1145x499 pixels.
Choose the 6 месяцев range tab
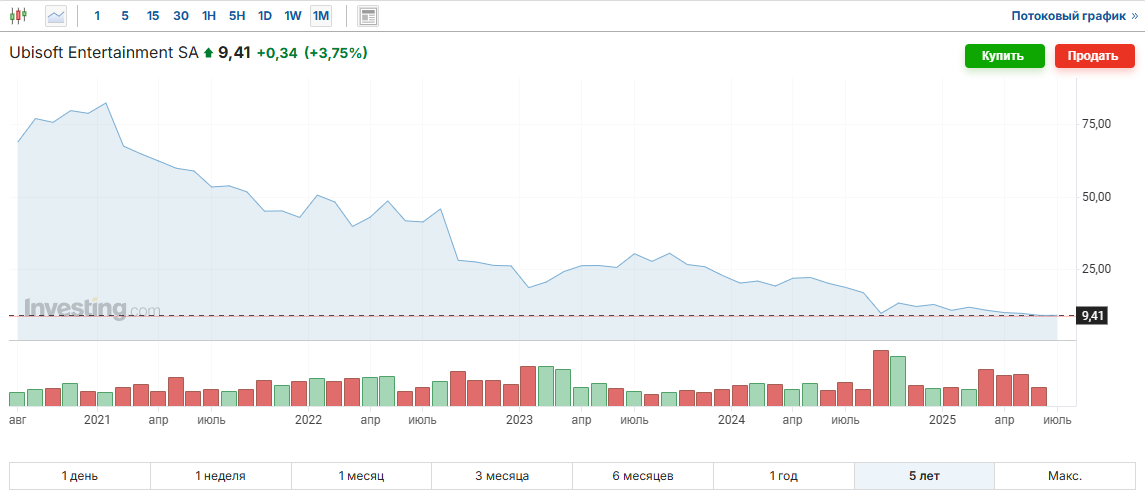coord(643,476)
